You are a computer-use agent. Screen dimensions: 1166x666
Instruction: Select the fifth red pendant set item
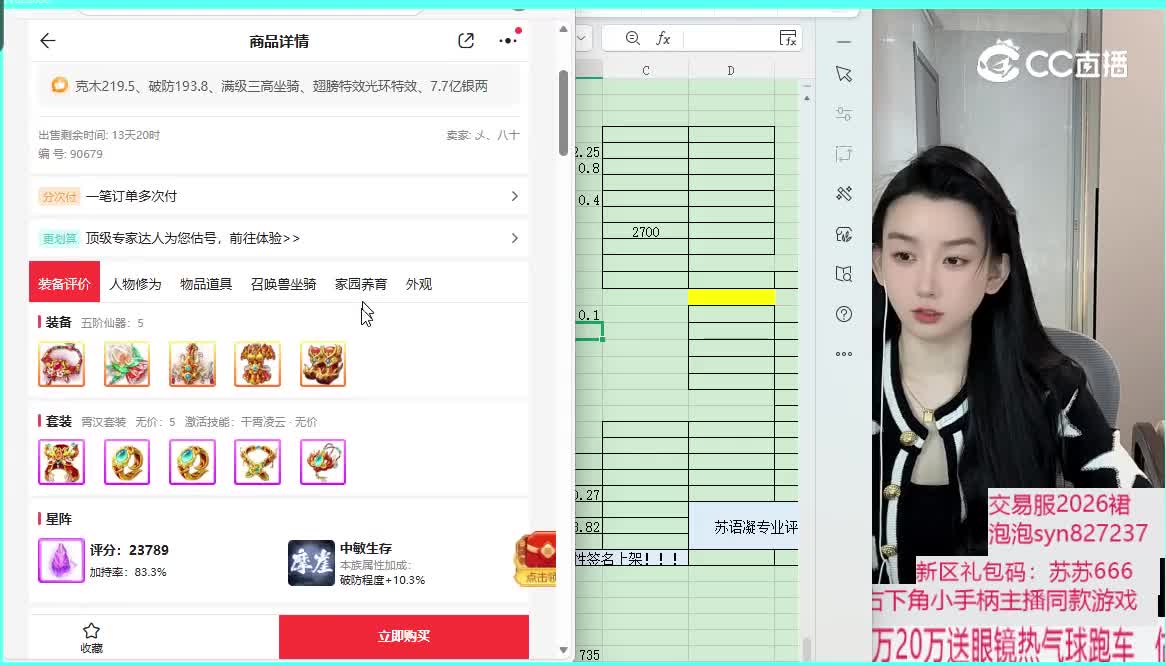(323, 462)
